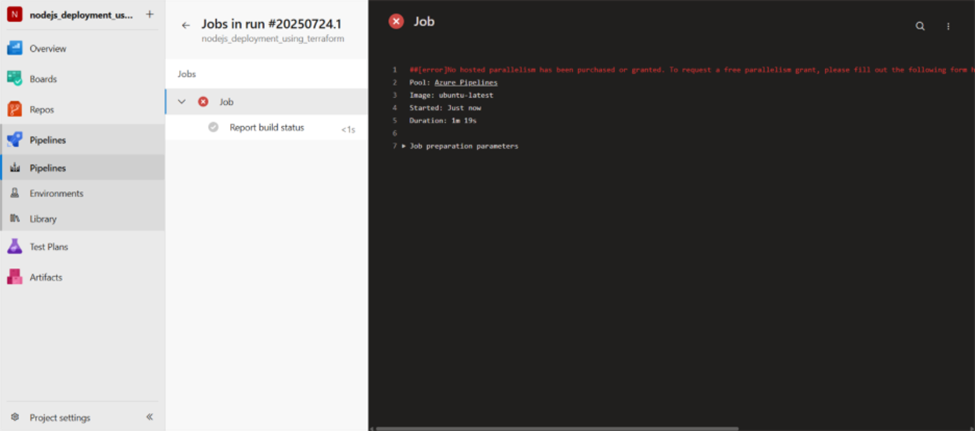Image resolution: width=975 pixels, height=431 pixels.
Task: Open the Repos icon in sidebar
Action: click(14, 109)
